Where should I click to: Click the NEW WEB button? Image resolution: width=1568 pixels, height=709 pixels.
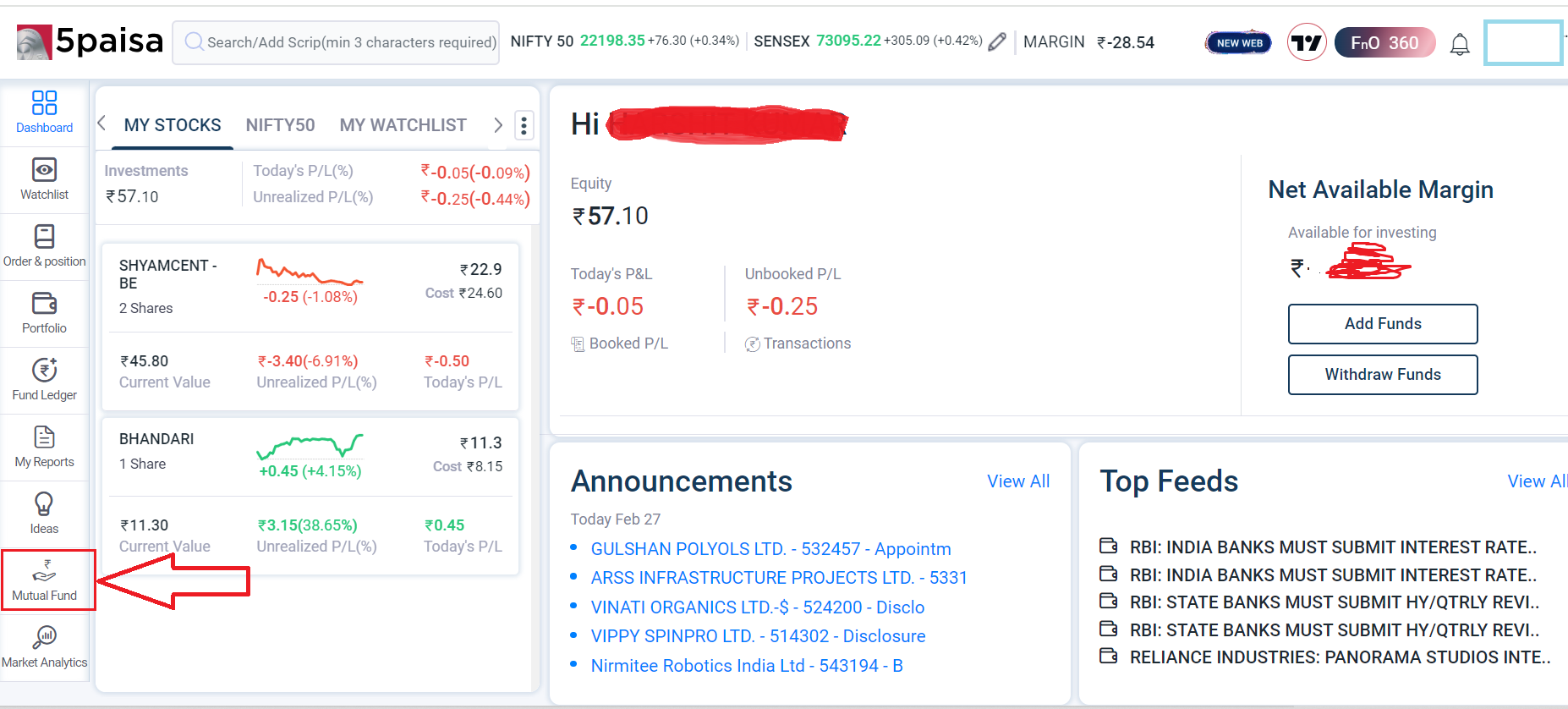[1239, 43]
